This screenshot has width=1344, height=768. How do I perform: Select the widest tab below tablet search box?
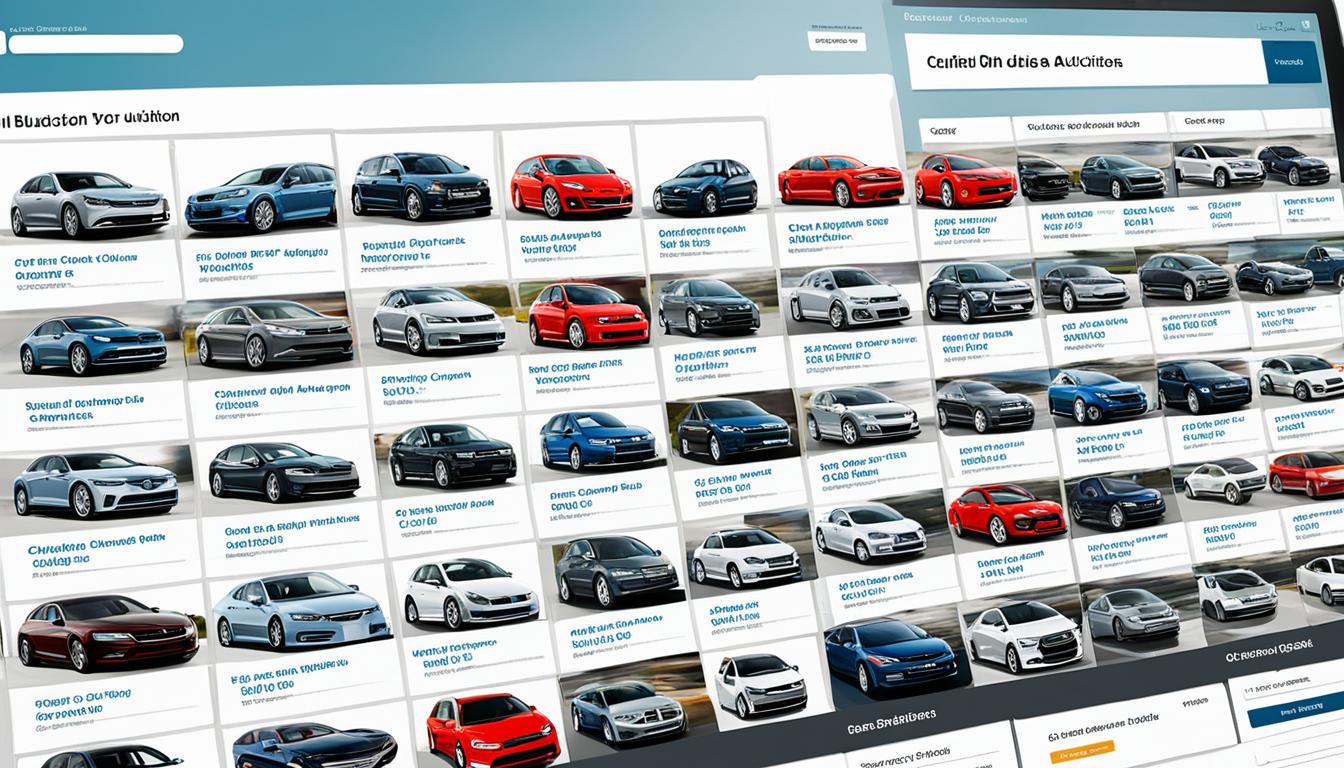click(1089, 127)
